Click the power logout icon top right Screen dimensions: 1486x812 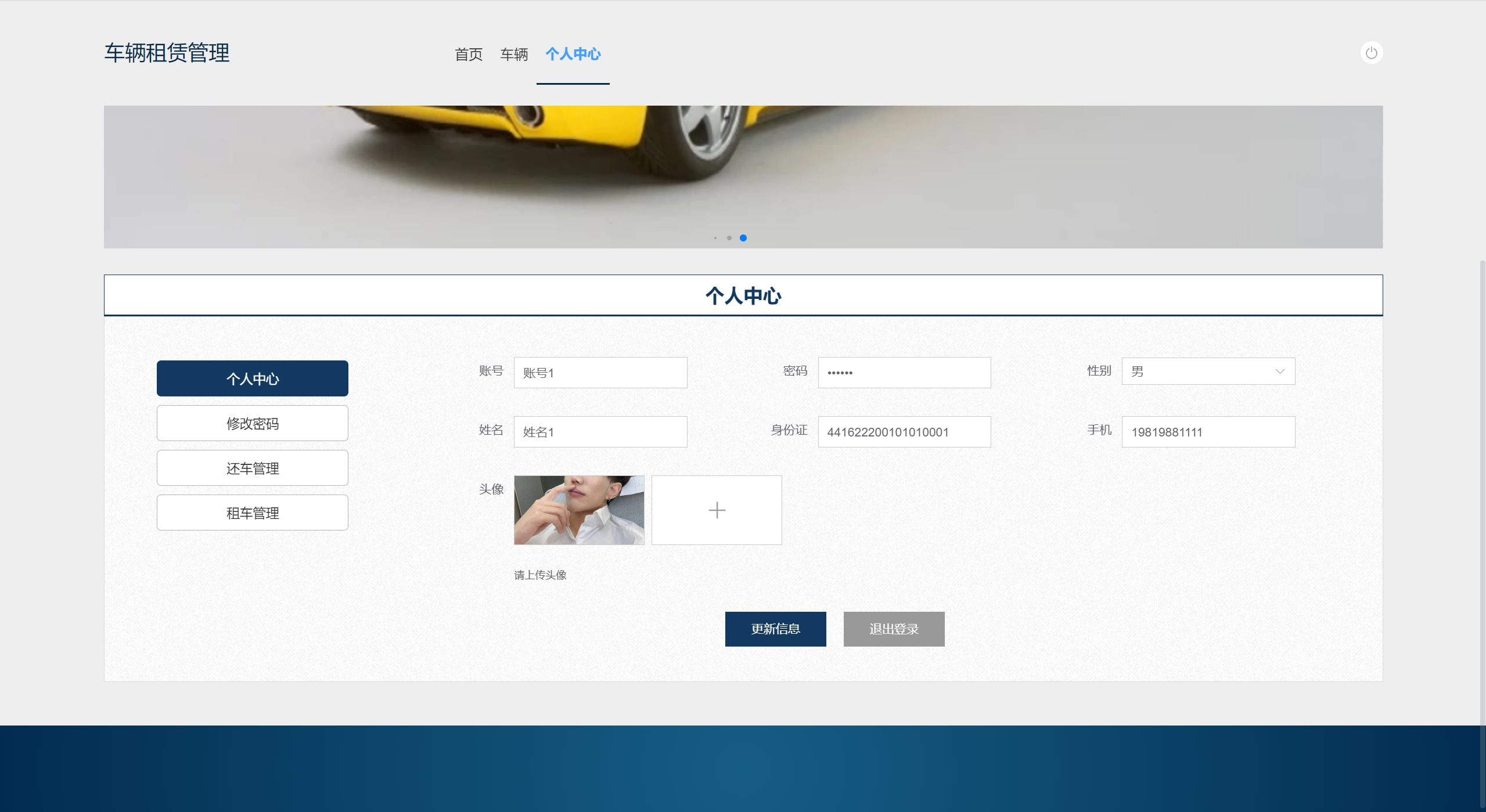pyautogui.click(x=1371, y=53)
